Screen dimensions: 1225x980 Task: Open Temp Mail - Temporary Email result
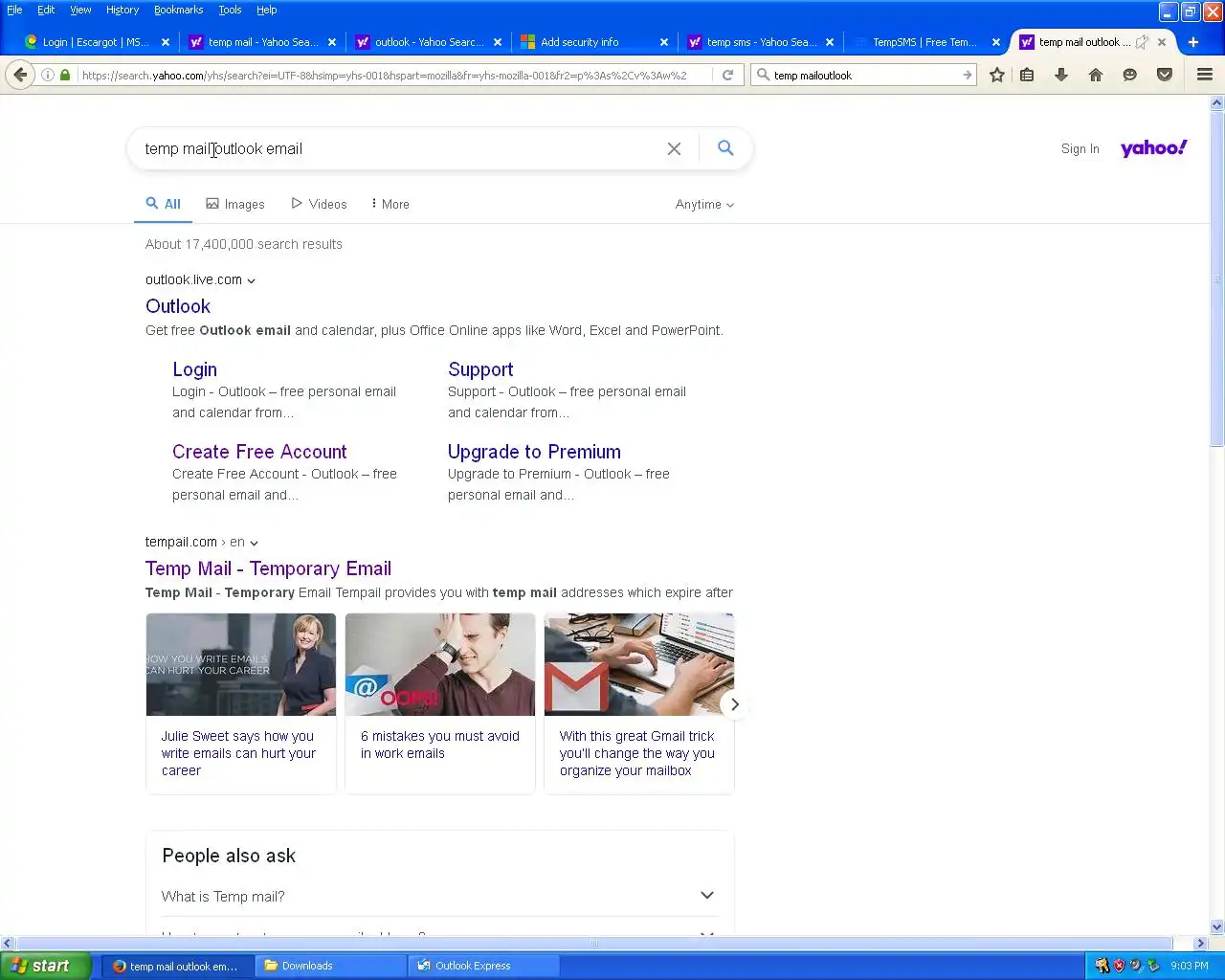click(268, 568)
